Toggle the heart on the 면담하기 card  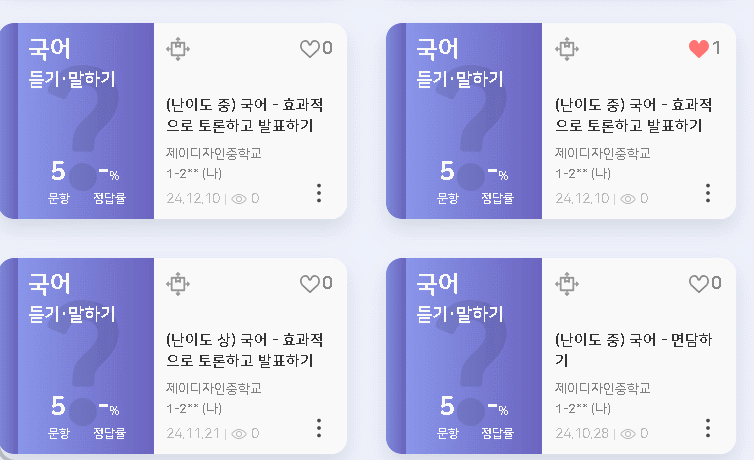tap(699, 284)
